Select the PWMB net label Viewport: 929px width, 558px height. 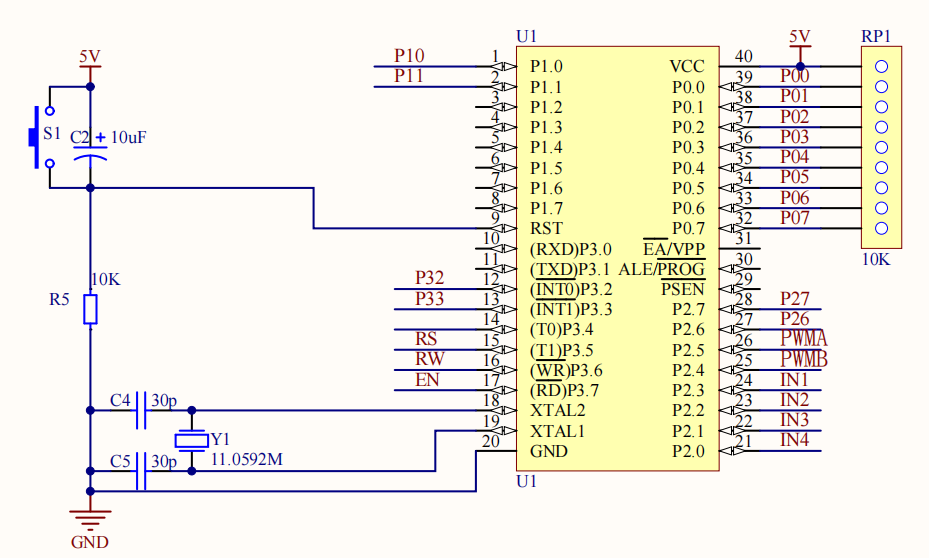pos(803,358)
